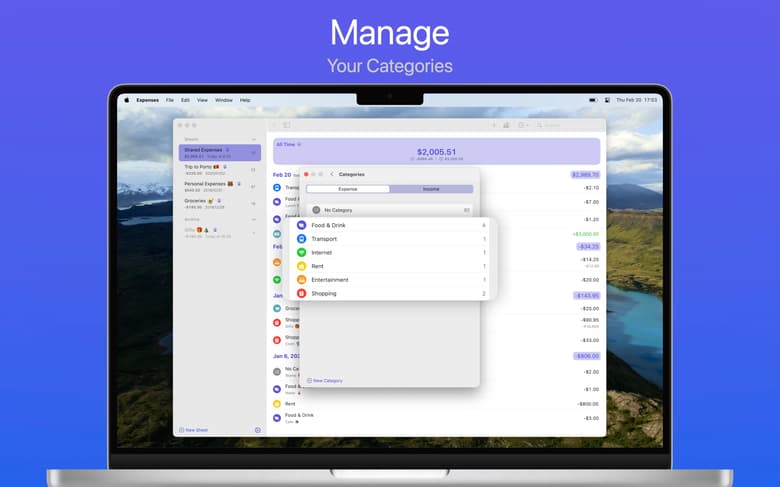Select the archived Gifts sheet
The width and height of the screenshot is (780, 487).
[x=219, y=233]
